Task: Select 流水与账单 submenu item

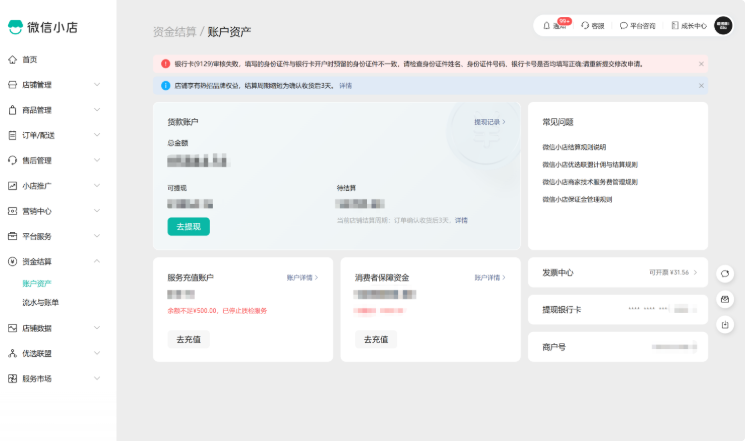Action: [41, 302]
